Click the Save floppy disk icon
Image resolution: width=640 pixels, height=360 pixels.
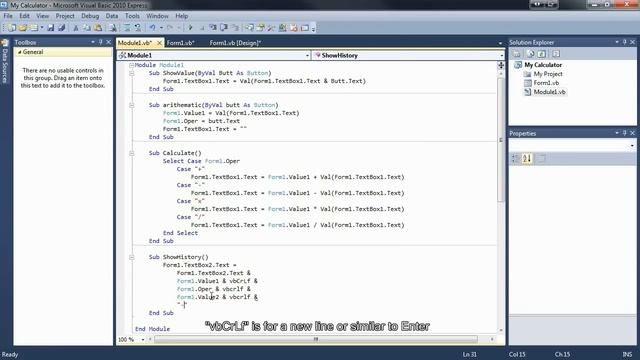pyautogui.click(x=51, y=28)
